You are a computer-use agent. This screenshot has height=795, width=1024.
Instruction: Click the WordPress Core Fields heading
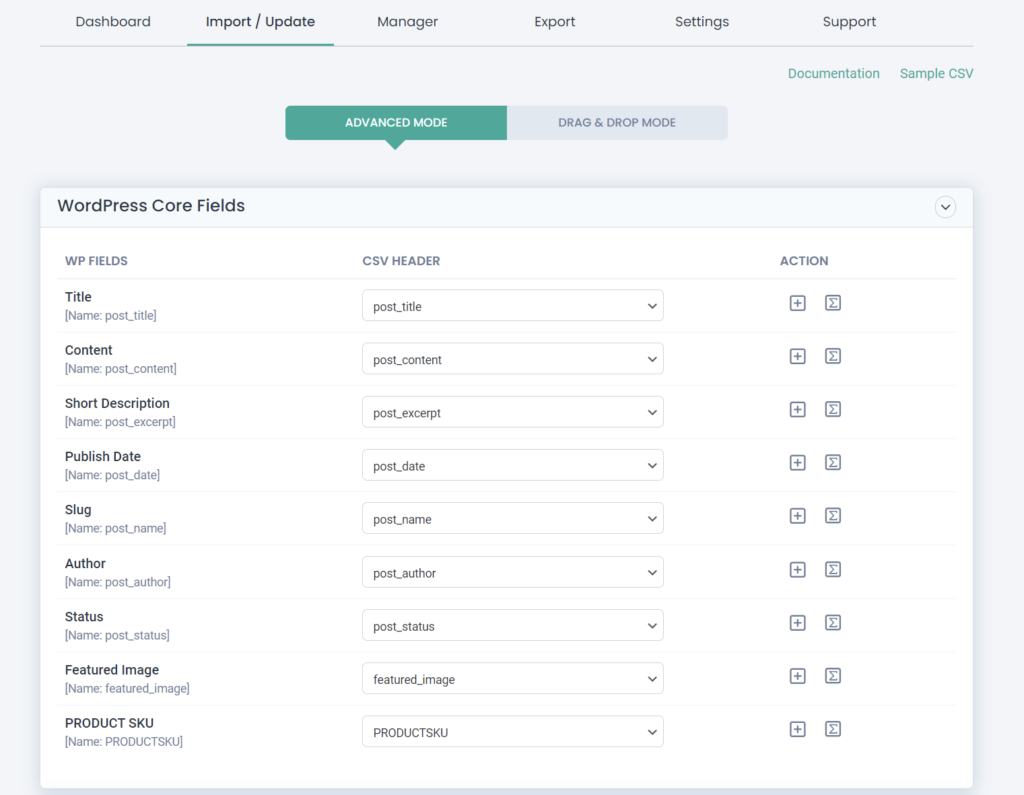[x=151, y=206]
